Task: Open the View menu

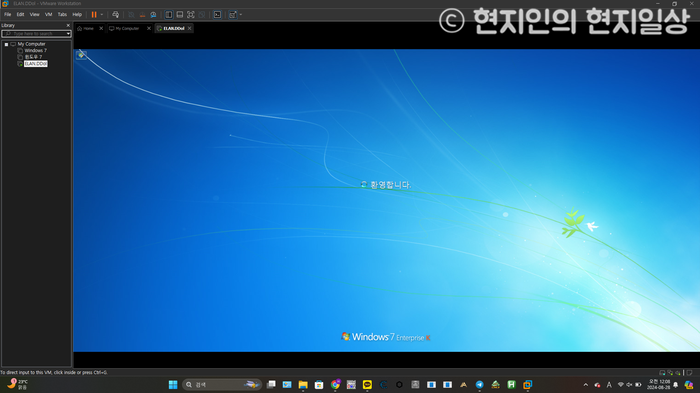Action: pyautogui.click(x=34, y=15)
